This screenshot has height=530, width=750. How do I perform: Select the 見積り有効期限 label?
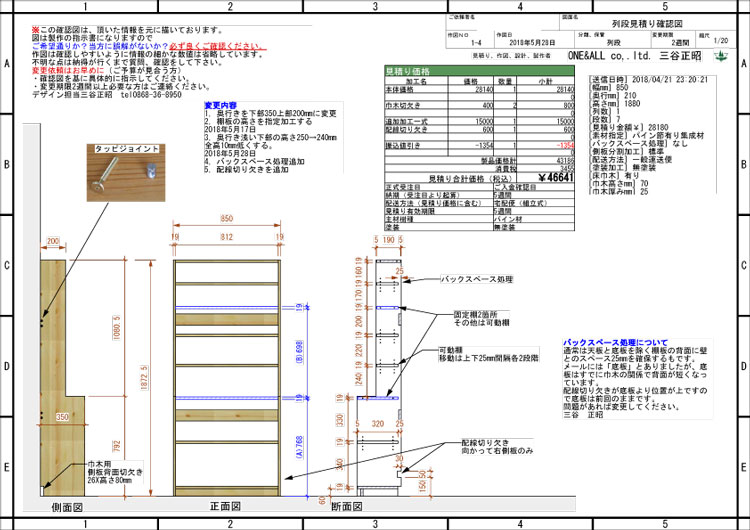410,211
